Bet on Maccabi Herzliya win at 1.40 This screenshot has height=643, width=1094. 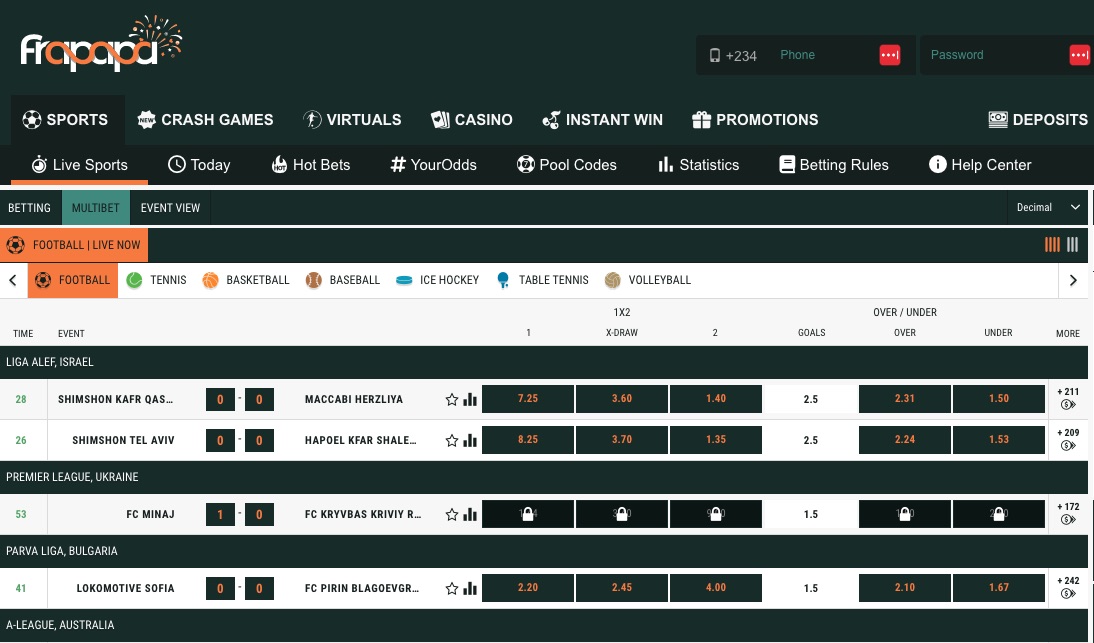point(716,399)
